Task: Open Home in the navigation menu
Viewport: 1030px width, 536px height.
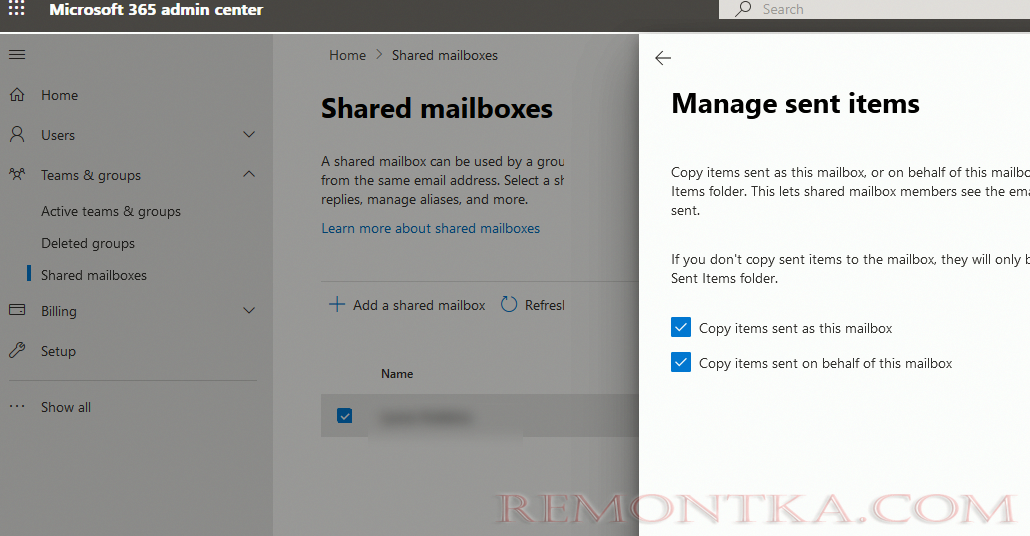Action: [59, 95]
